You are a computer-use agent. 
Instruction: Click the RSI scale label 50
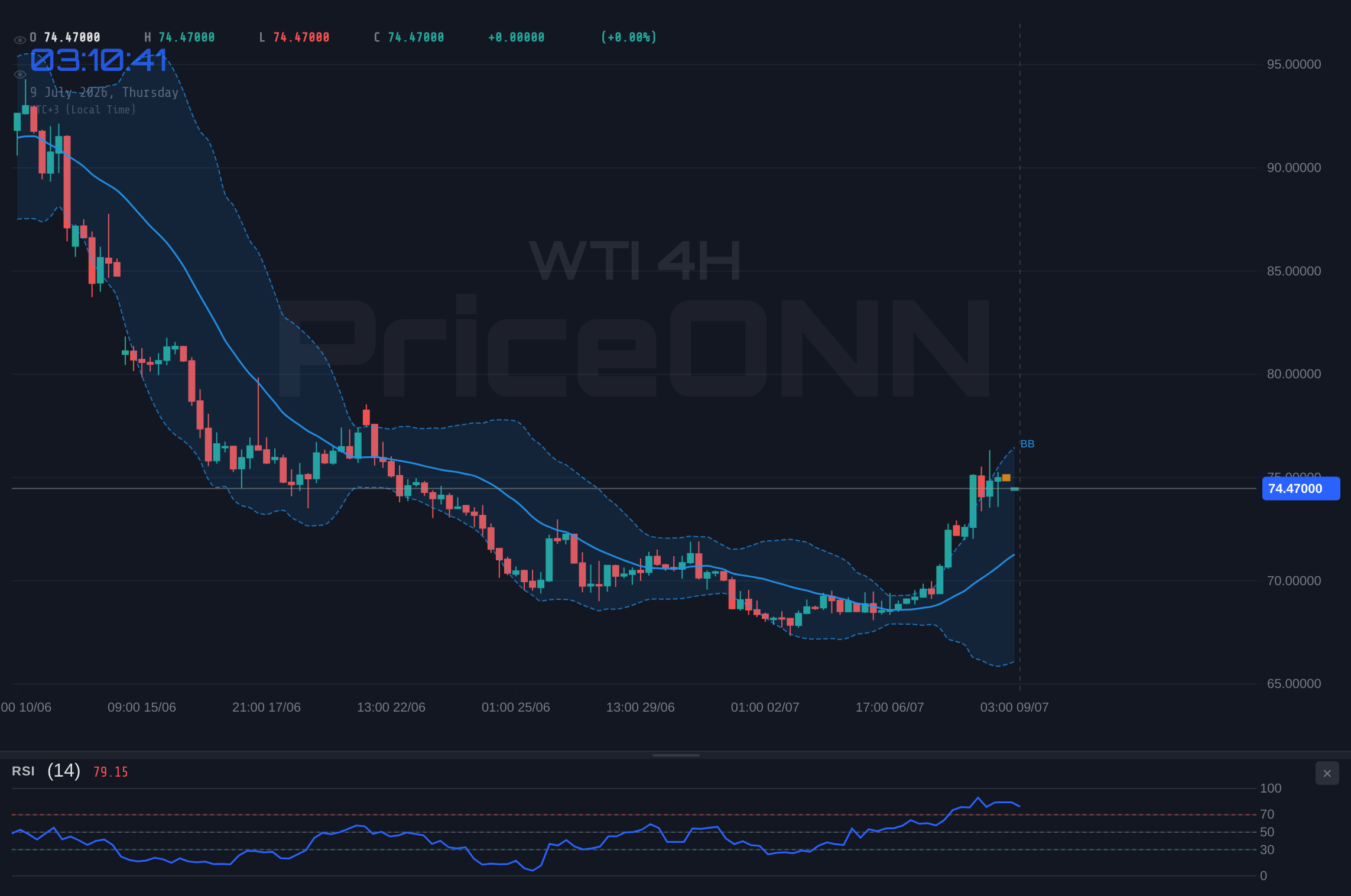pos(1267,832)
